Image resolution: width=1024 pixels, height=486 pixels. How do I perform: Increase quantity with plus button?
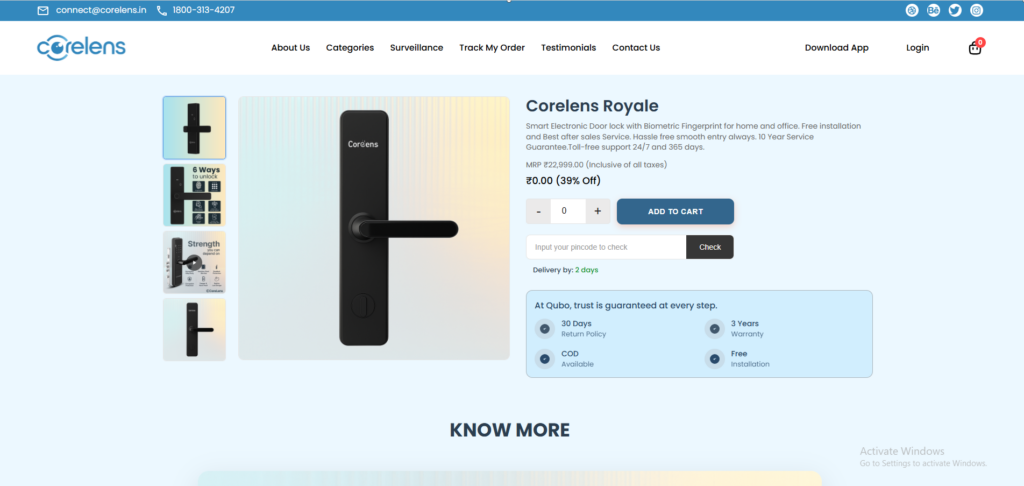click(x=598, y=211)
